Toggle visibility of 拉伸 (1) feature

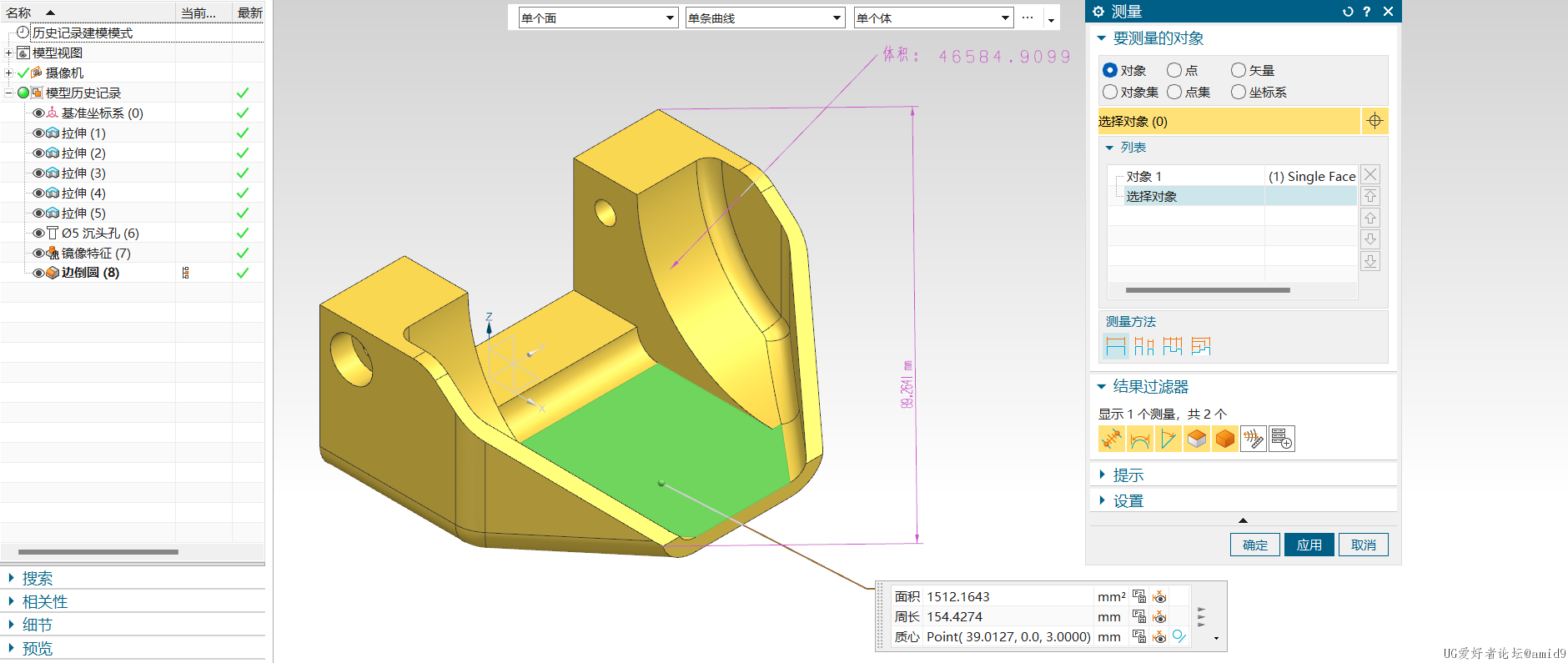point(38,133)
